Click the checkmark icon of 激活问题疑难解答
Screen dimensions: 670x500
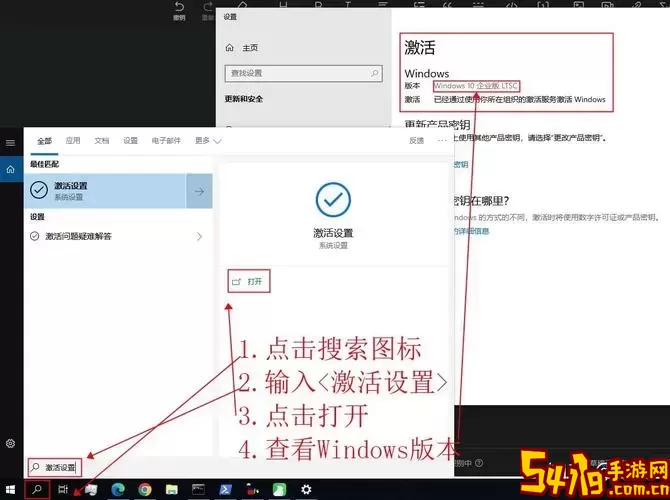35,236
